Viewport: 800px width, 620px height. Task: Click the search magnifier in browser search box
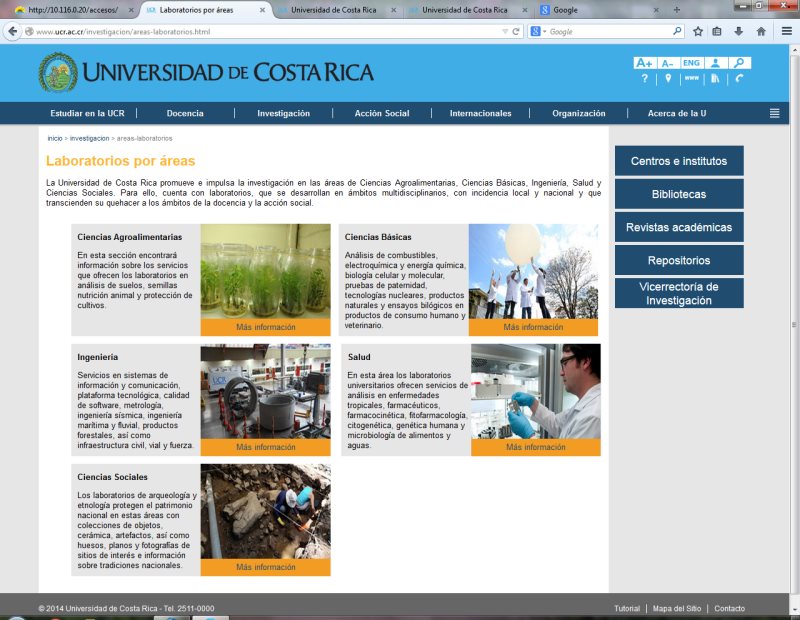click(x=677, y=31)
